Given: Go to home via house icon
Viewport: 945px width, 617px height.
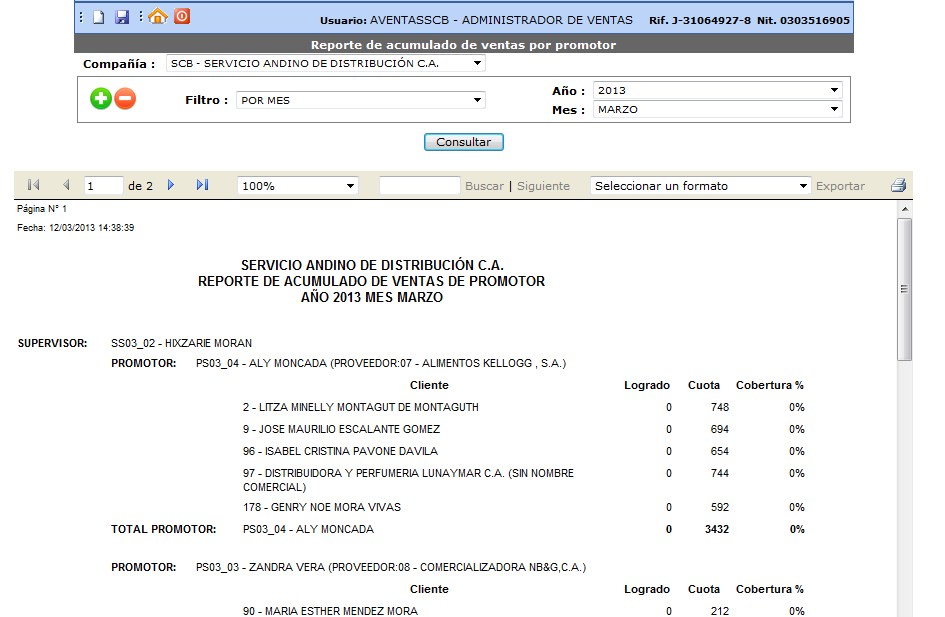Looking at the screenshot, I should [x=157, y=16].
